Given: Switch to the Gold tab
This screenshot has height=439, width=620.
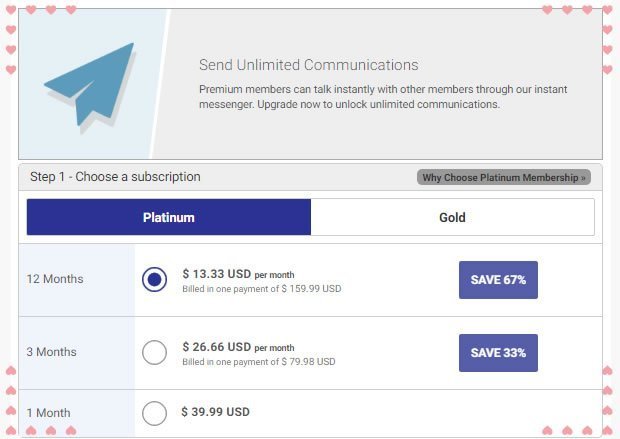Looking at the screenshot, I should [x=452, y=217].
